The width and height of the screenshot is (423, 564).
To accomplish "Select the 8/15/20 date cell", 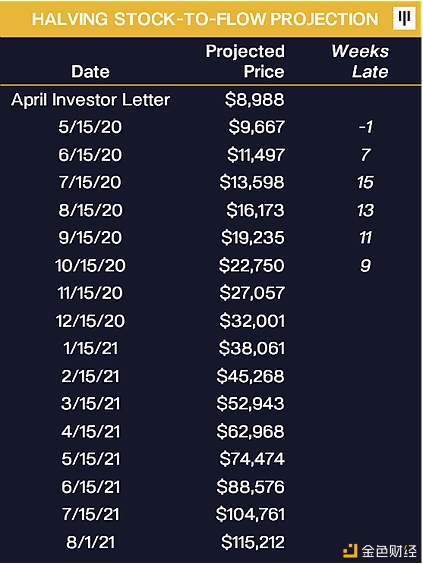I will [x=90, y=210].
